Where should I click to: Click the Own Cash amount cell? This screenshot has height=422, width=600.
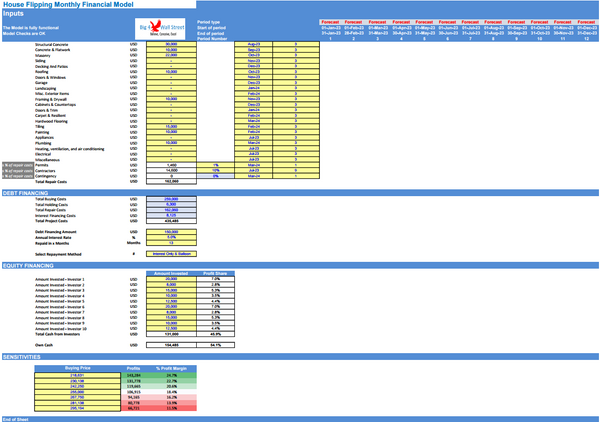click(171, 343)
